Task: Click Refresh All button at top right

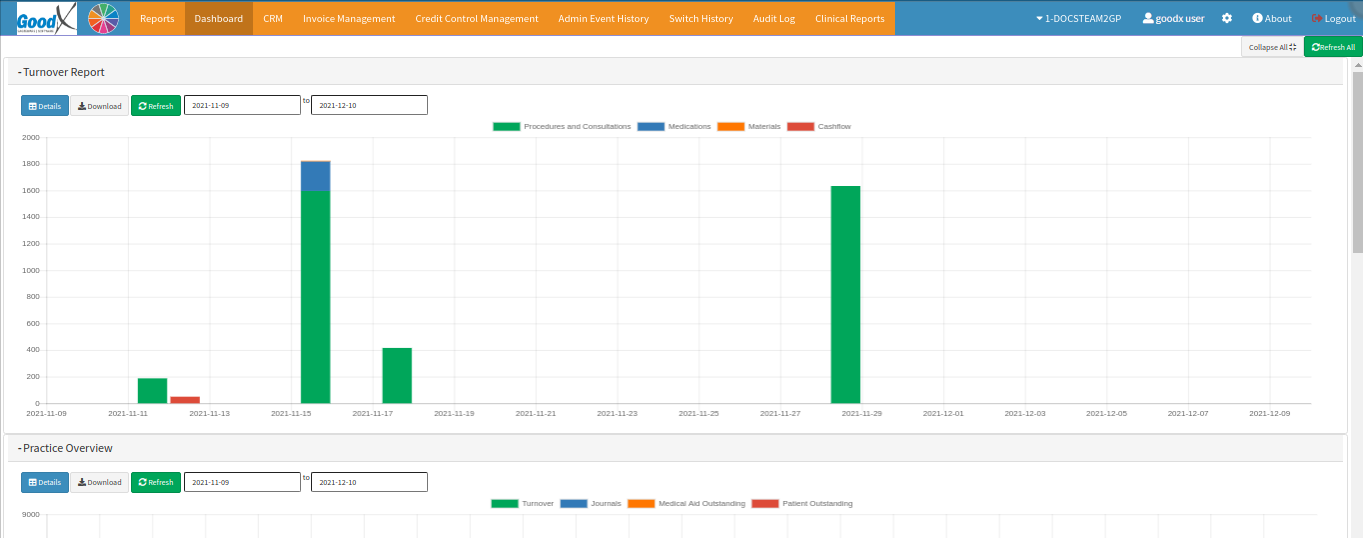Action: [1333, 47]
